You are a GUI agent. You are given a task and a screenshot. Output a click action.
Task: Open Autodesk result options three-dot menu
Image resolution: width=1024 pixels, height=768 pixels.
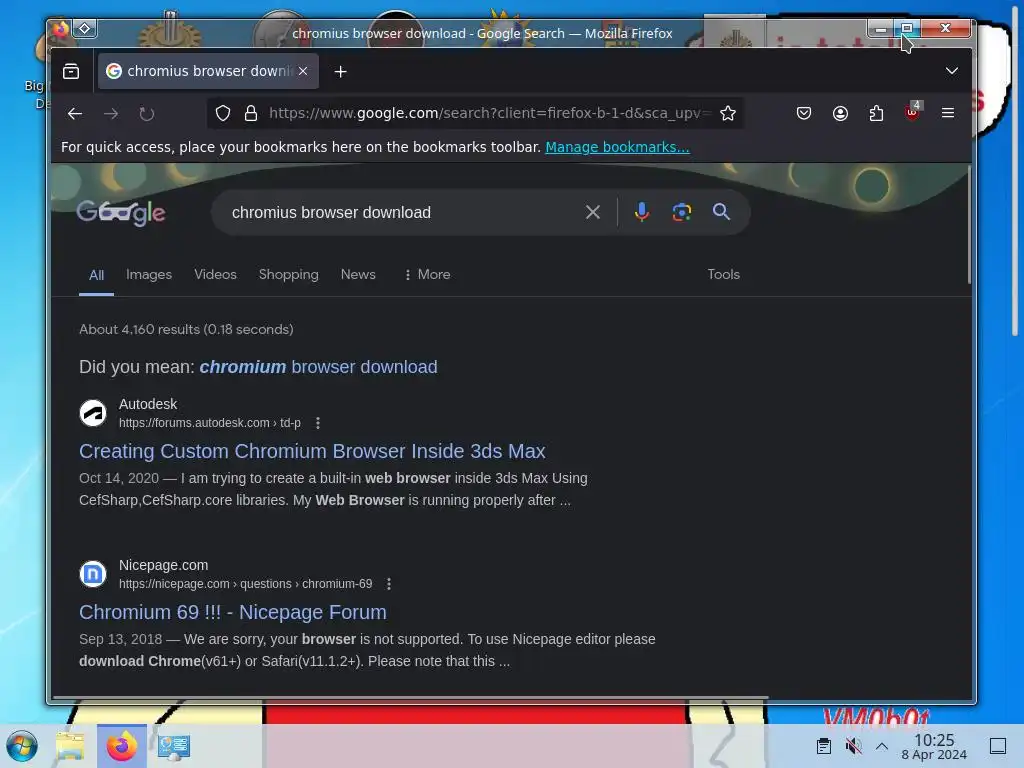[318, 423]
